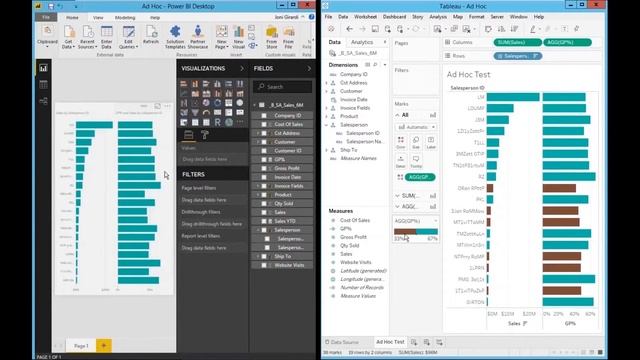
Task: Select the Page 1 tab in Power BI
Action: [81, 346]
